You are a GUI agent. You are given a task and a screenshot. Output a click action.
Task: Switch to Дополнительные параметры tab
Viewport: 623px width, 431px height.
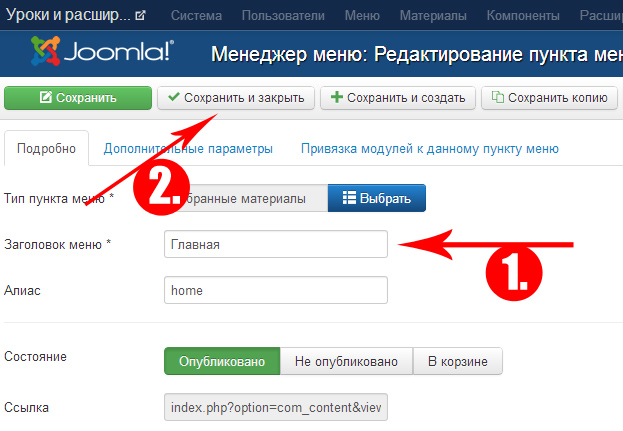coord(188,149)
